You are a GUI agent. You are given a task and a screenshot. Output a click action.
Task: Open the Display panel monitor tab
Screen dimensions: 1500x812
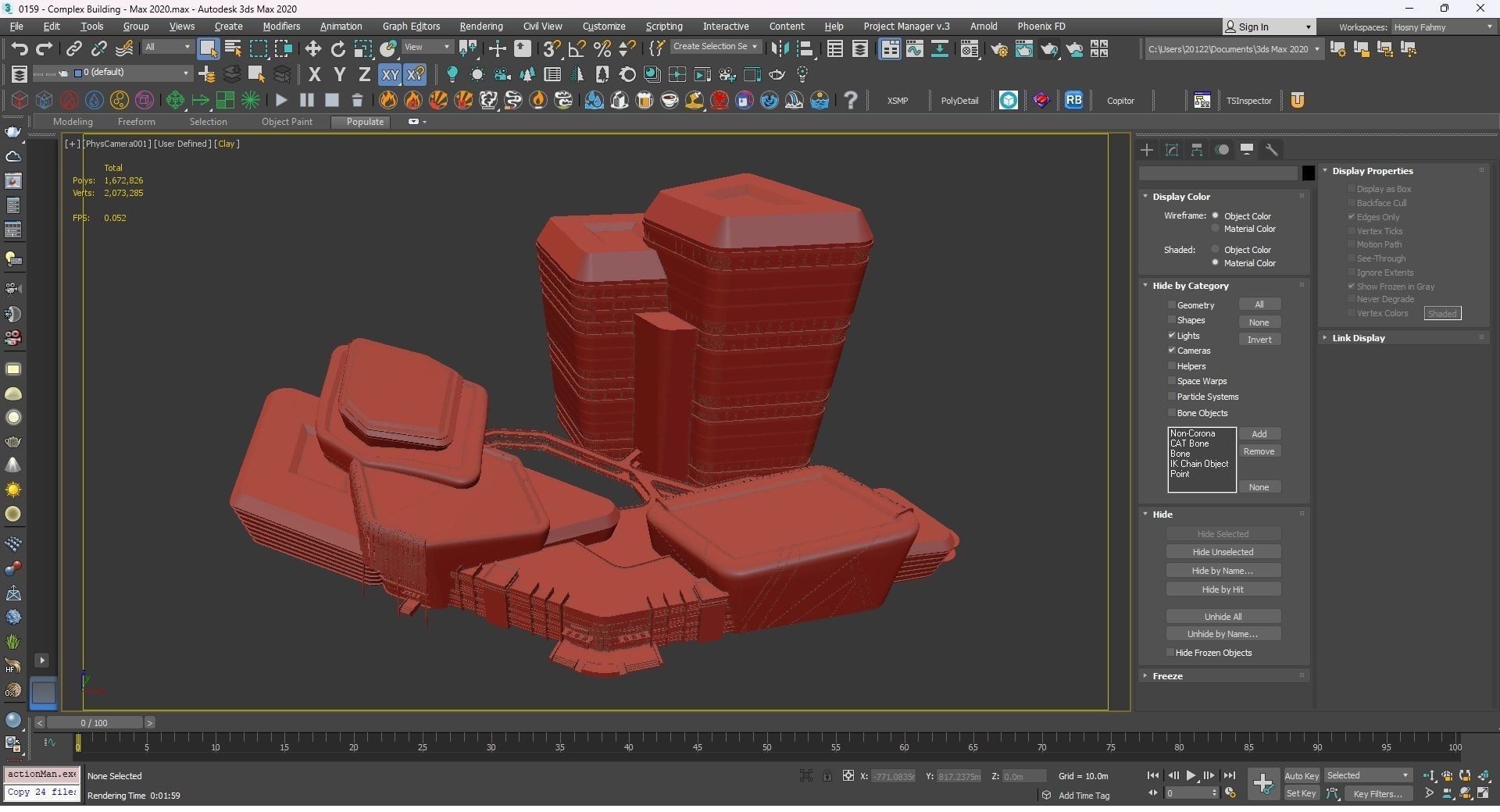click(x=1247, y=150)
